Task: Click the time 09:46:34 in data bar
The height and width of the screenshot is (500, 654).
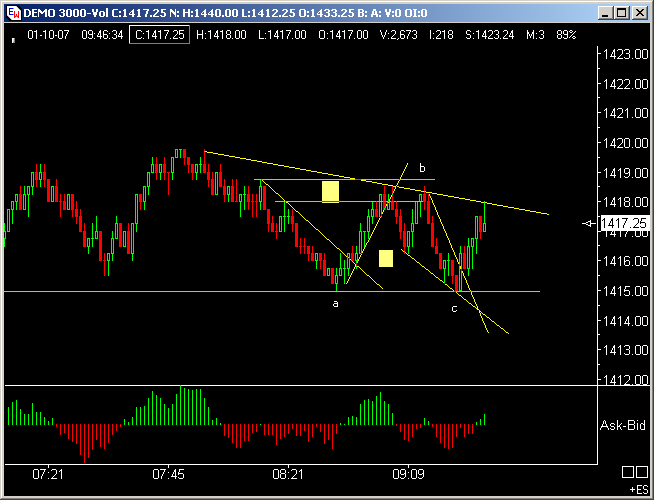Action: tap(102, 35)
